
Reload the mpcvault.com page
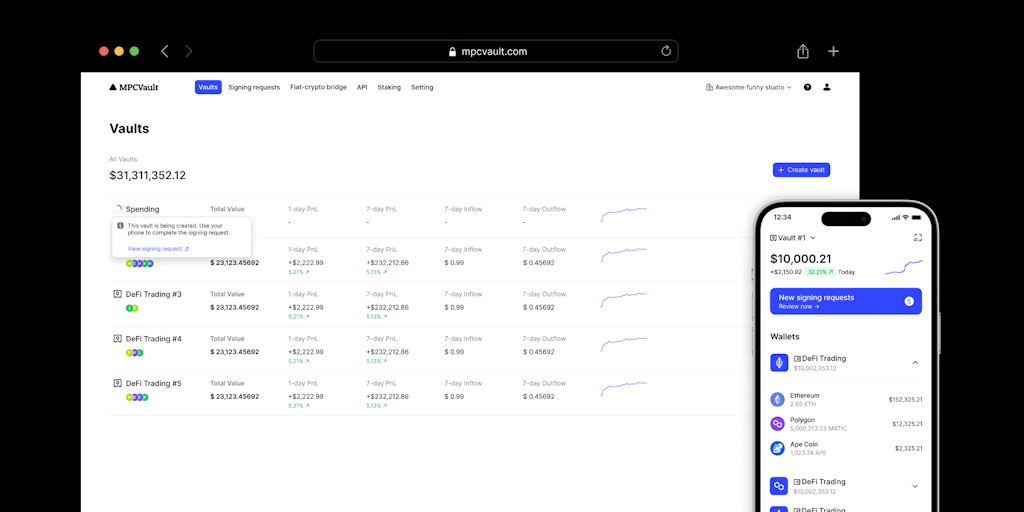coord(666,51)
